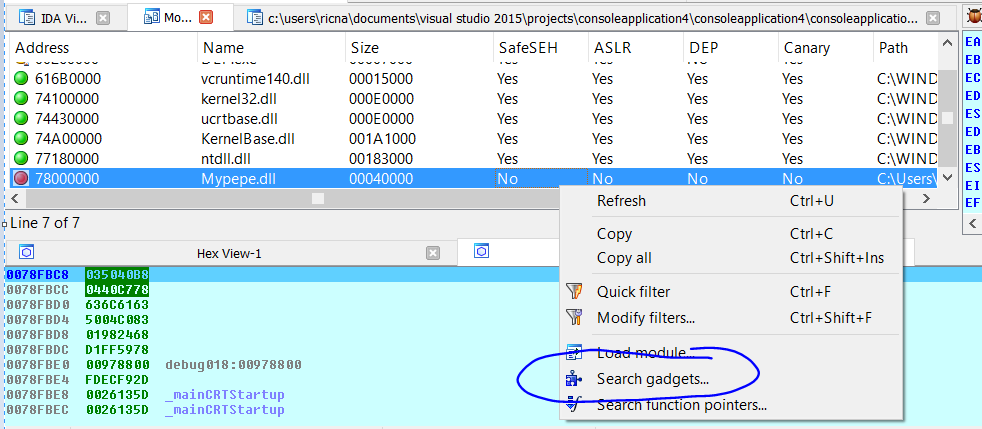Click the green status dot for kernel32.dll
Image resolution: width=982 pixels, height=429 pixels.
[x=22, y=99]
